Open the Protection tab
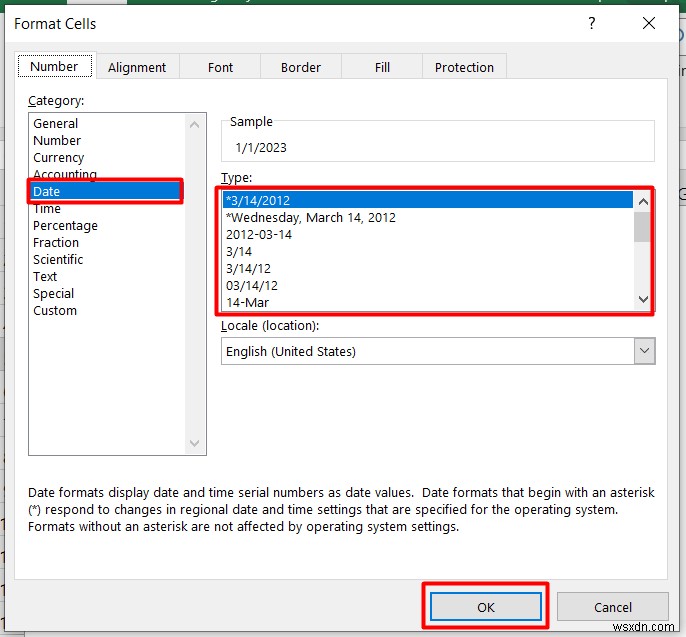 [x=464, y=67]
